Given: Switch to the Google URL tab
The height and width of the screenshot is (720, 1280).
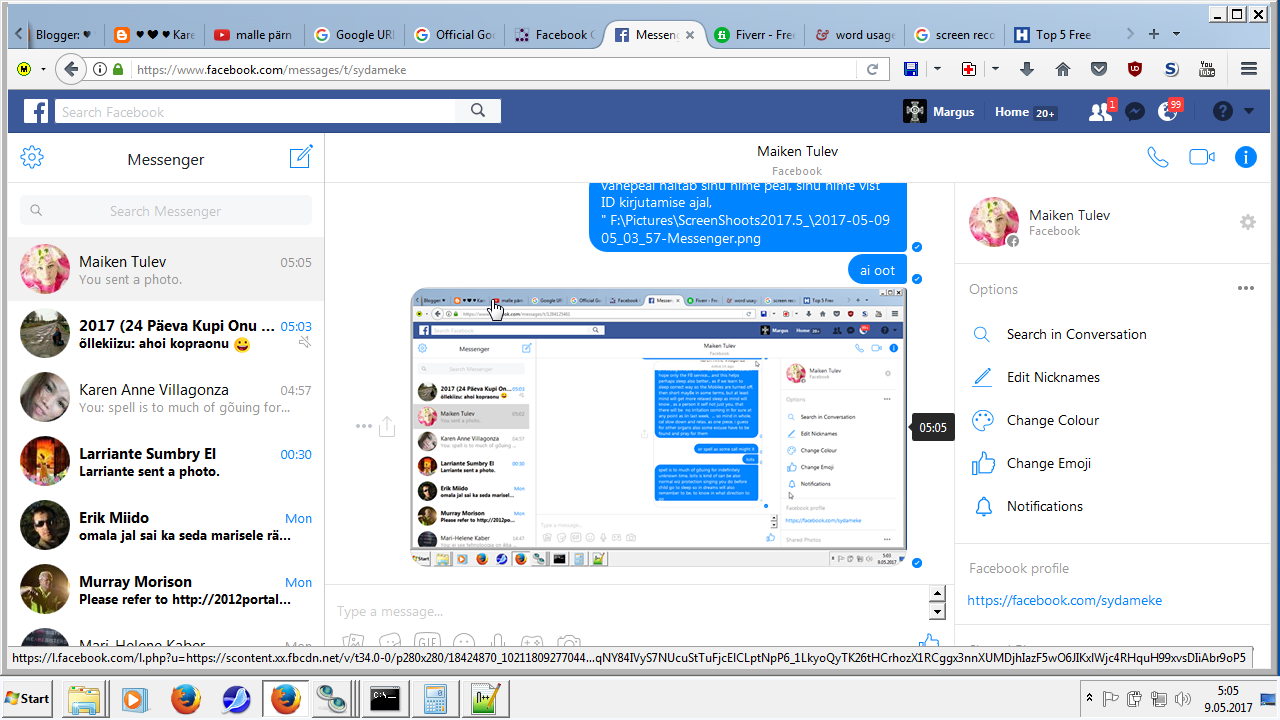Looking at the screenshot, I should [x=353, y=34].
